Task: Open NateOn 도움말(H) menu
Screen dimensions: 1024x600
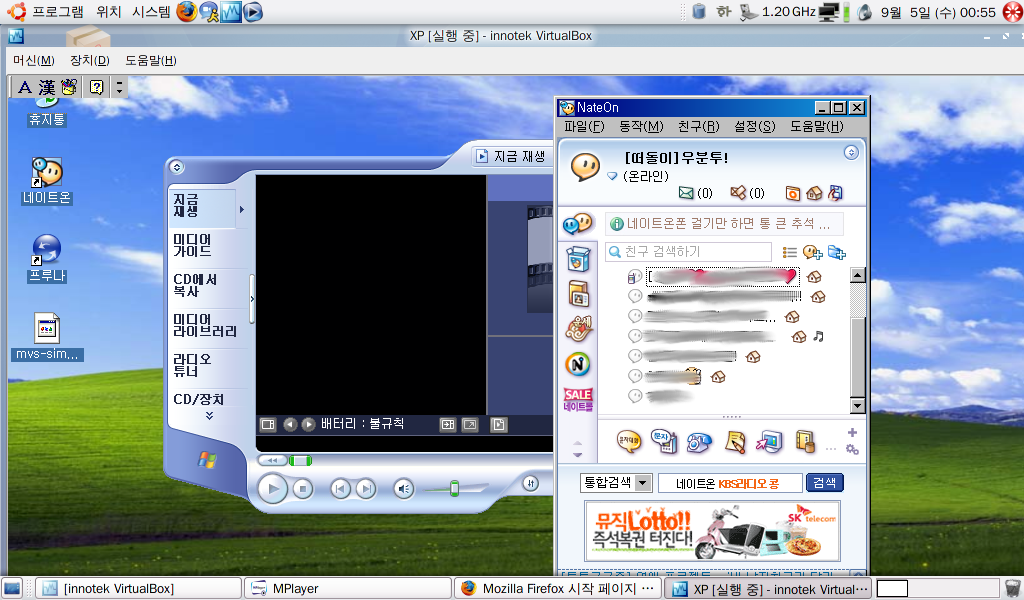Action: coord(816,127)
